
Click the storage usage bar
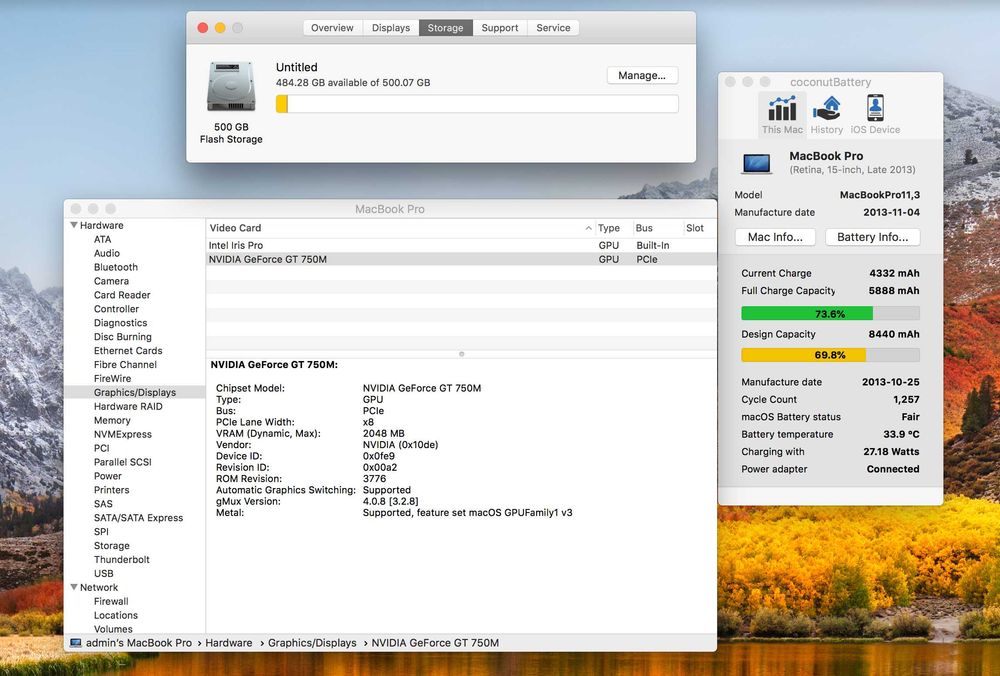click(x=477, y=104)
